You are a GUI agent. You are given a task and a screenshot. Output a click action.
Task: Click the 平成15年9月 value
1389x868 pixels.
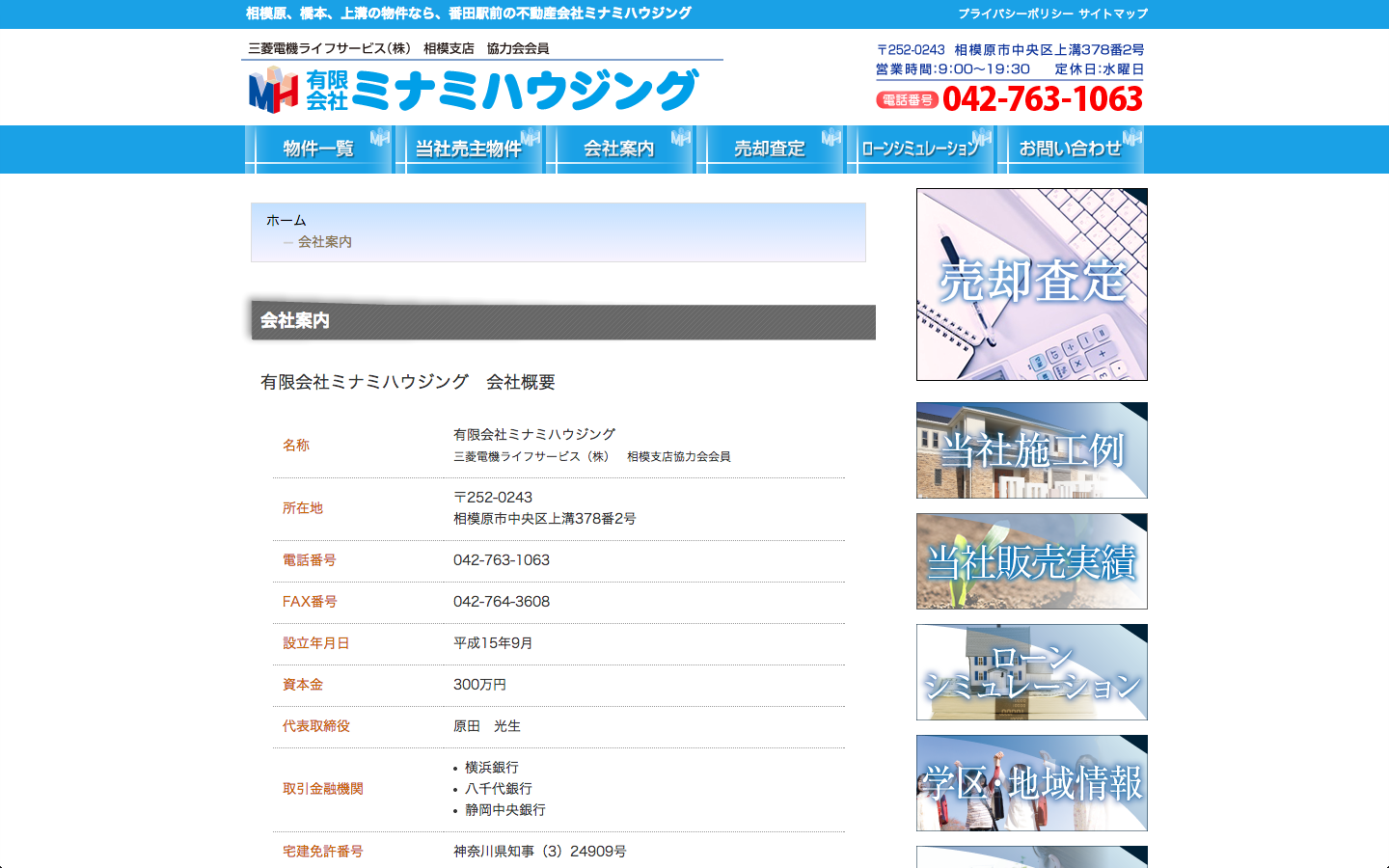[x=493, y=643]
